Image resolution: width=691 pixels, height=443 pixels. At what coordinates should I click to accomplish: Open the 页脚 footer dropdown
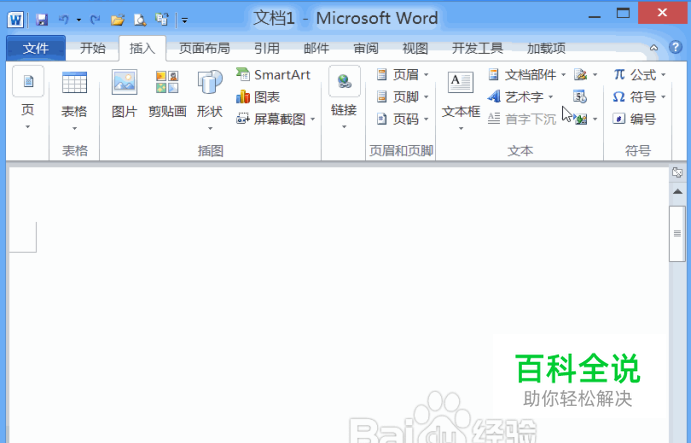402,97
